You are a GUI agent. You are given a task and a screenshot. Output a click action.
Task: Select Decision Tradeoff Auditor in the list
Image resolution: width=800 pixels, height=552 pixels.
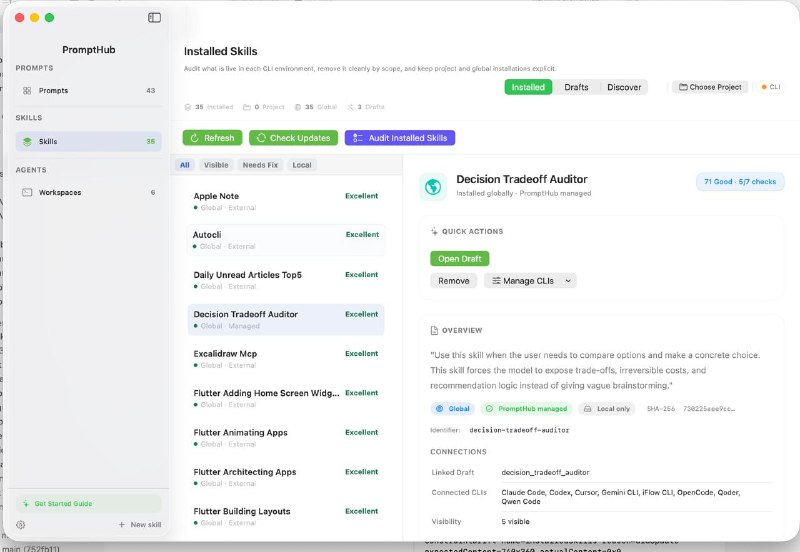(286, 319)
